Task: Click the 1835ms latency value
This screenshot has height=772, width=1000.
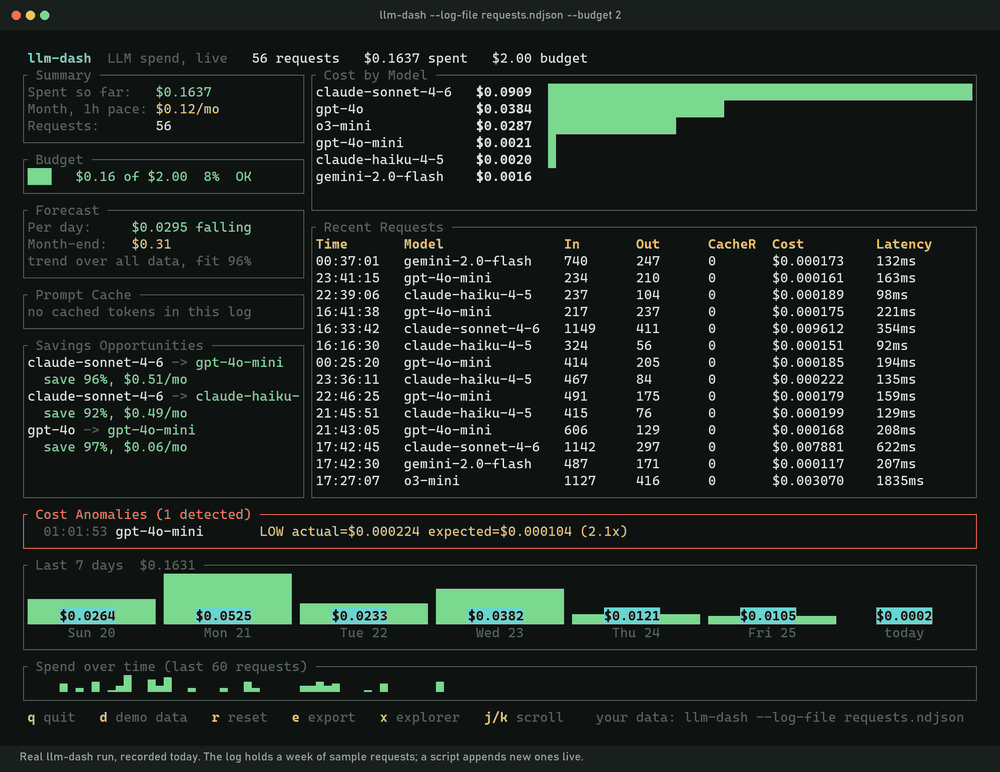Action: click(900, 481)
